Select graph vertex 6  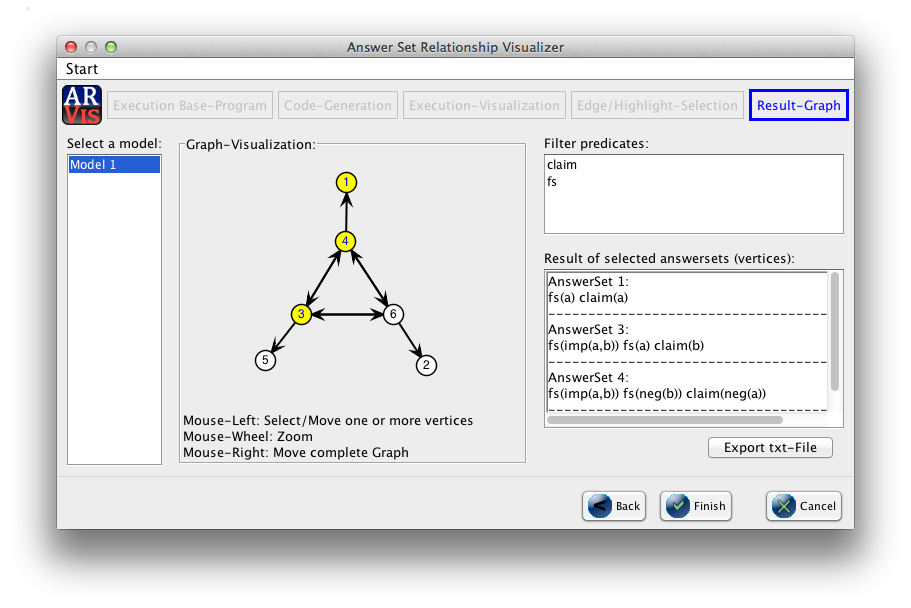(x=393, y=314)
